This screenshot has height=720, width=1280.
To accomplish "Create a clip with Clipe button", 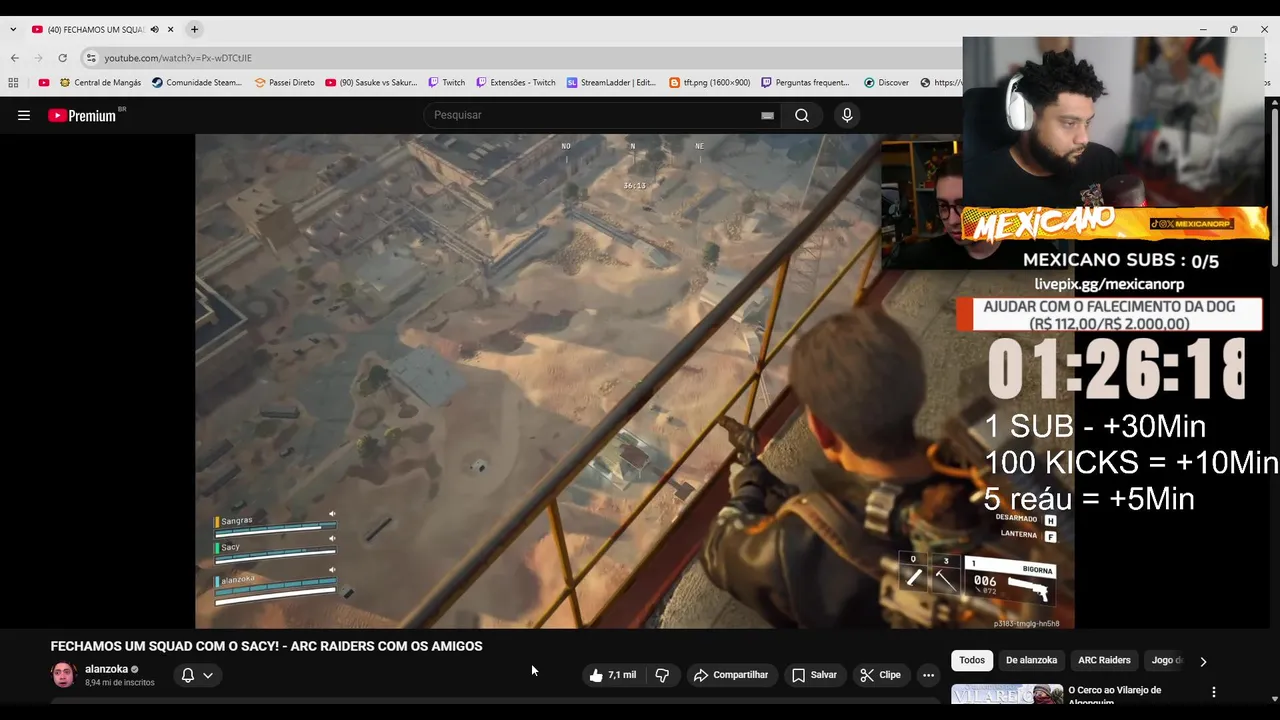I will (x=881, y=675).
